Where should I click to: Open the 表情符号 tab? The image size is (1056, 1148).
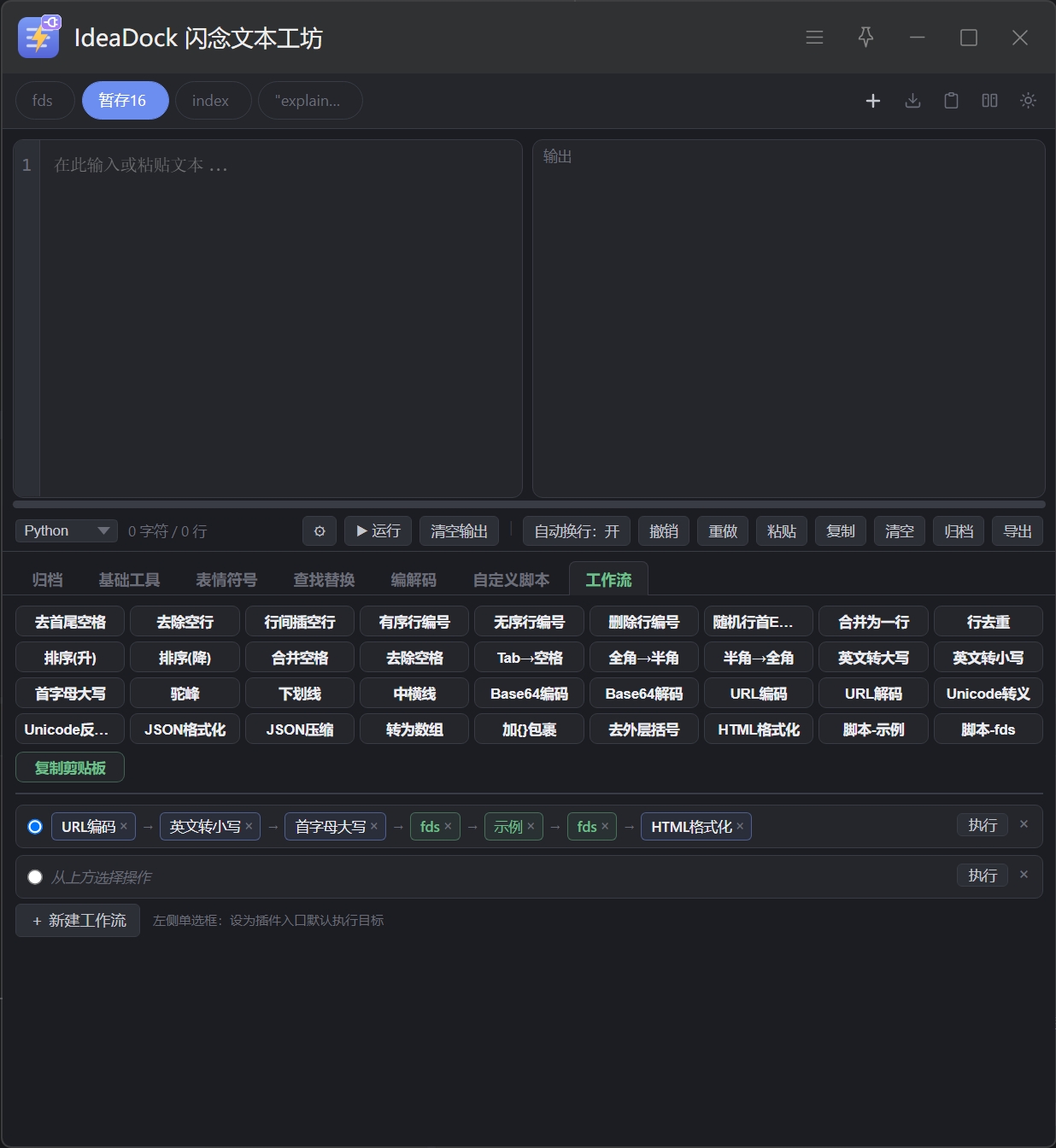pos(226,580)
